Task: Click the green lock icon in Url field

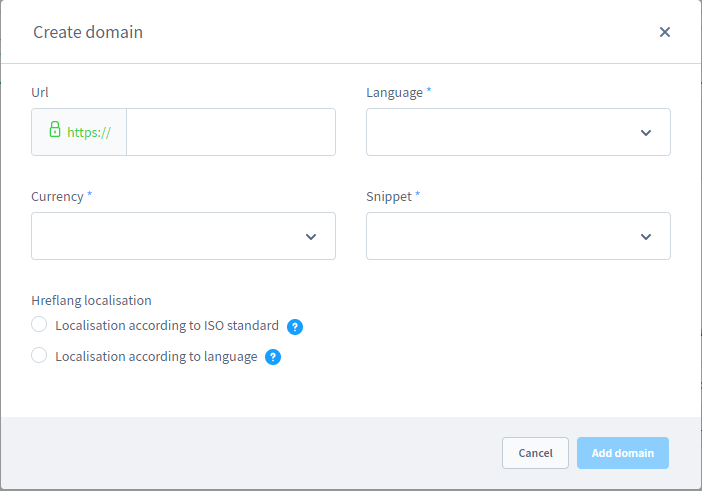Action: pos(55,131)
